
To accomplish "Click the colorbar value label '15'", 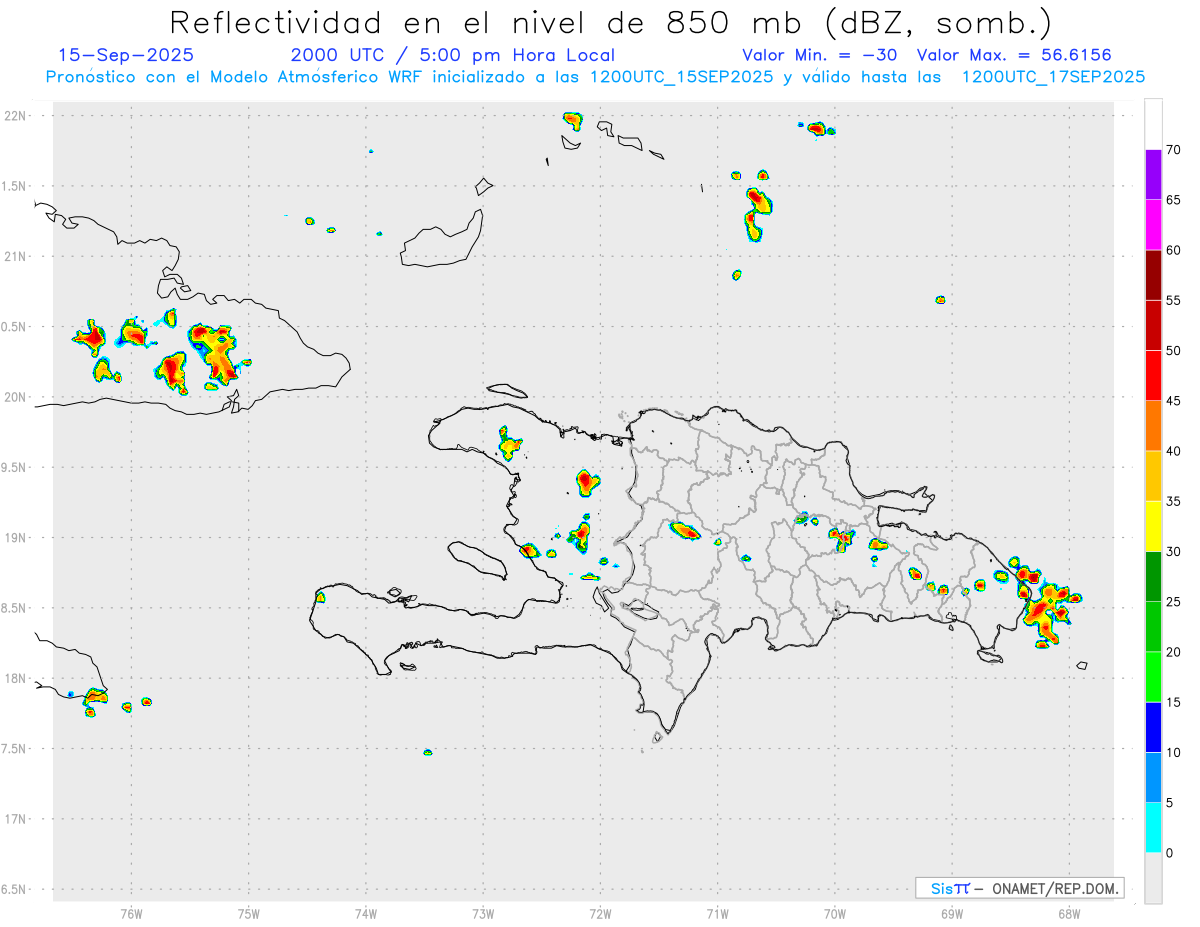I will point(1174,702).
